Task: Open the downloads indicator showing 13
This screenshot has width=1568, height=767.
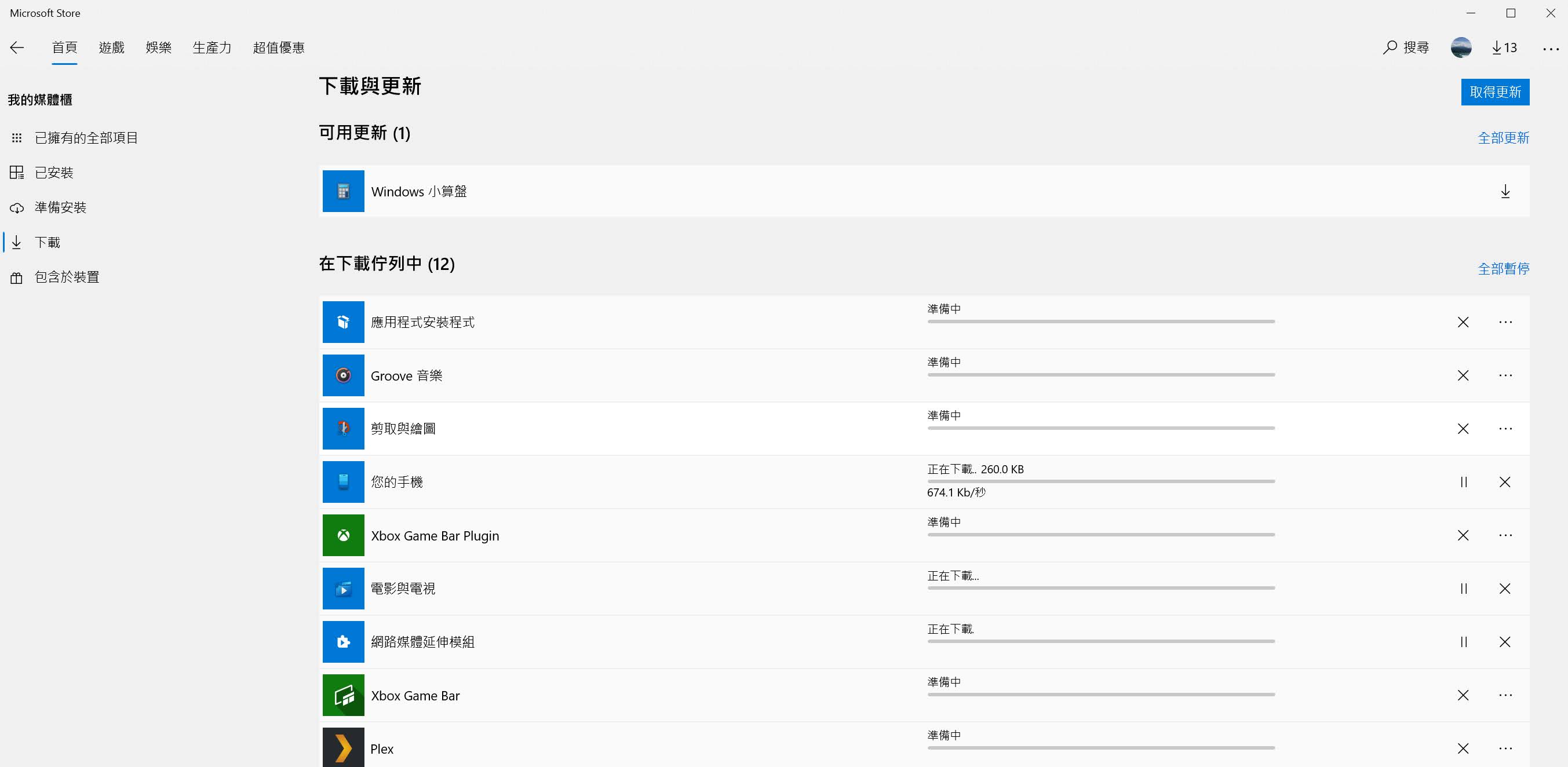Action: pos(1504,48)
